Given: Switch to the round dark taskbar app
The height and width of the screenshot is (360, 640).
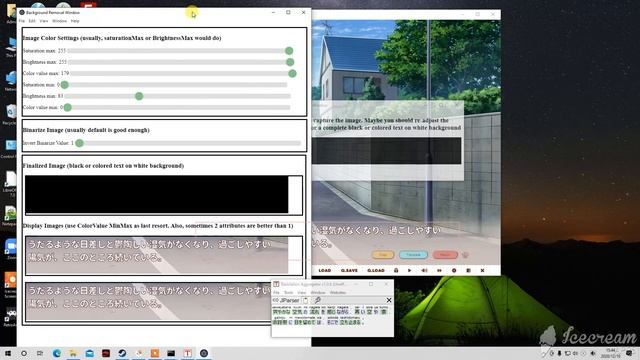Looking at the screenshot, I should [204, 353].
